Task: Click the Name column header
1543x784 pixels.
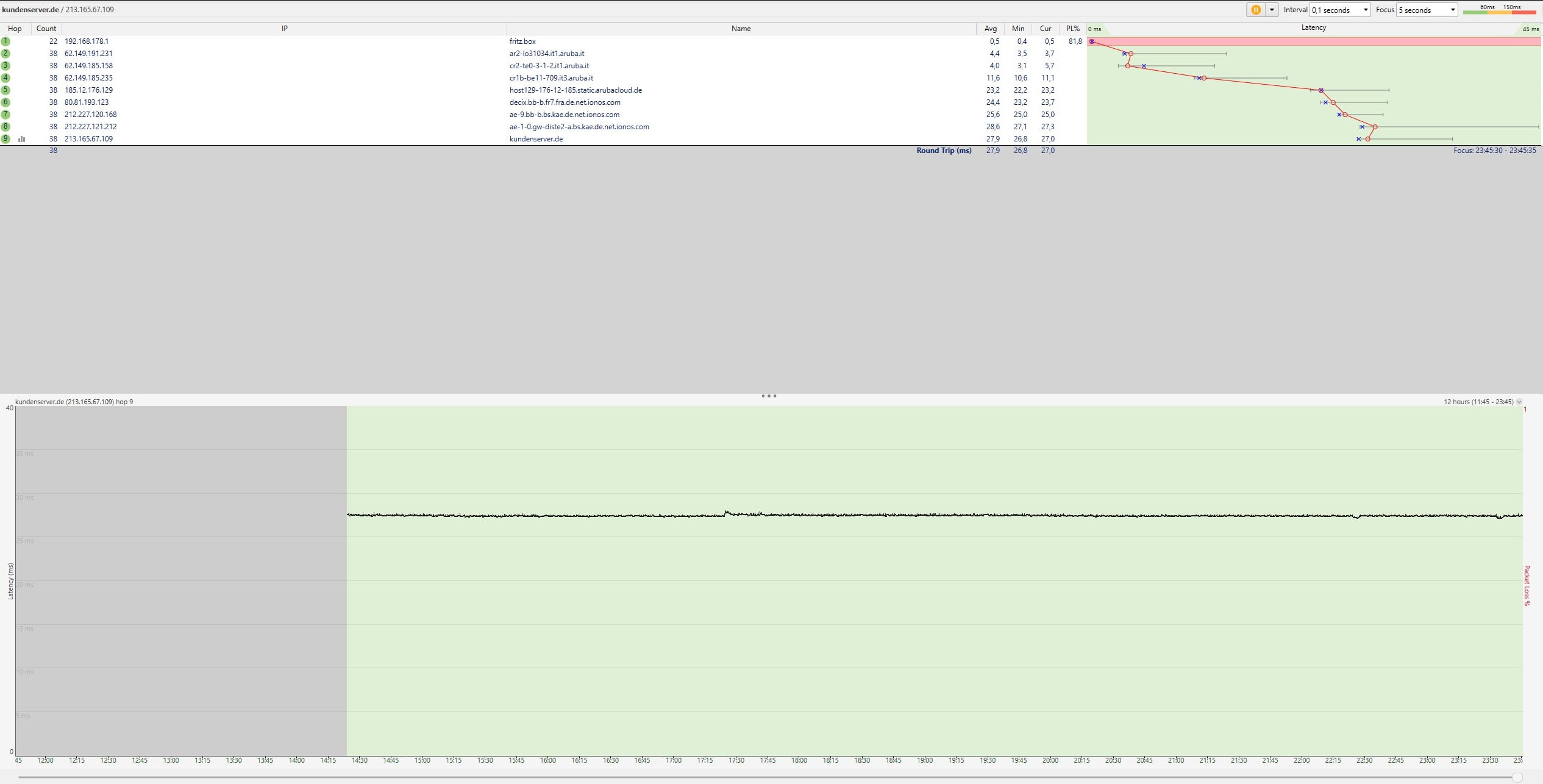Action: [x=741, y=29]
